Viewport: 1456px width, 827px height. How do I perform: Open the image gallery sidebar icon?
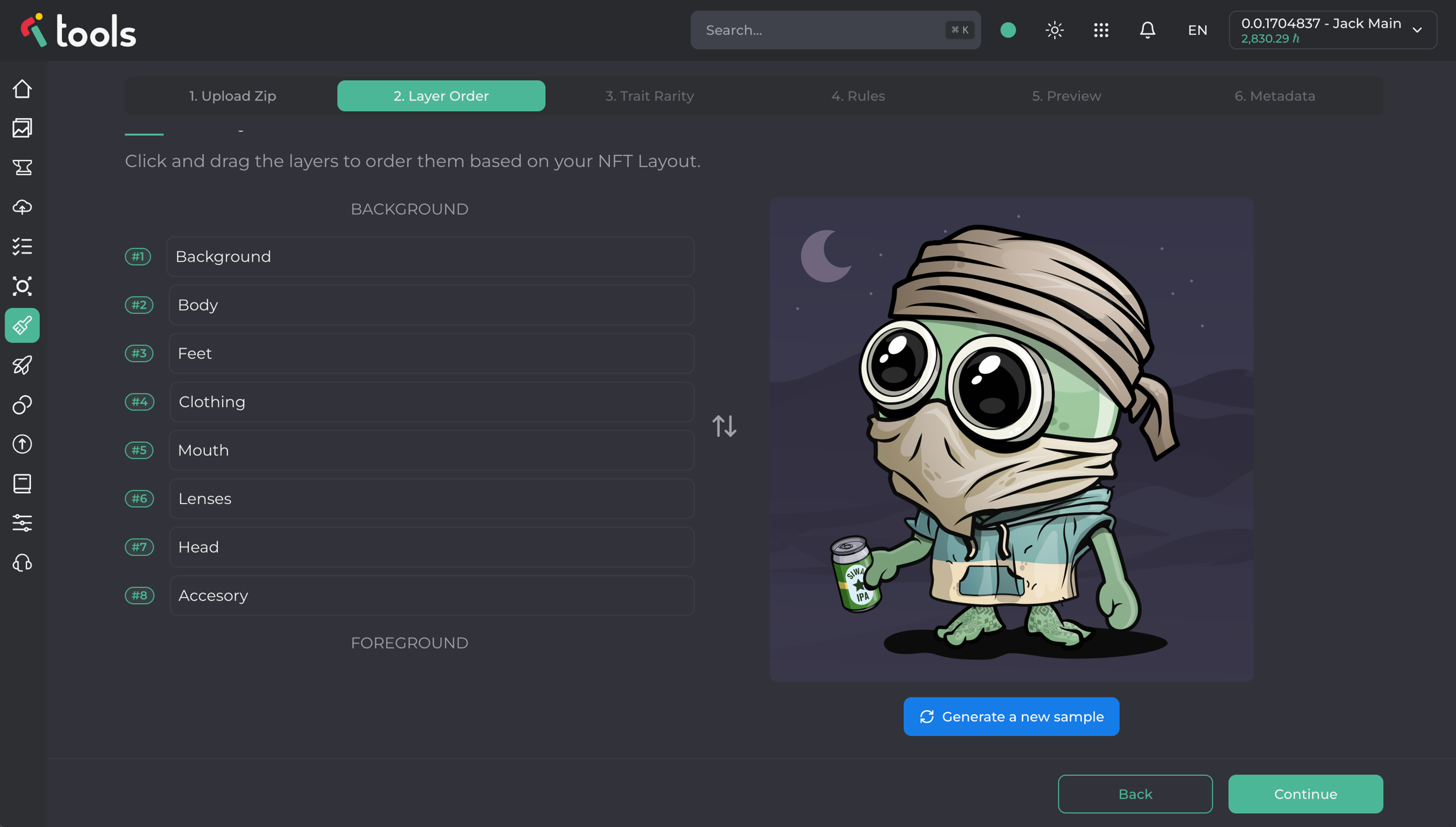pos(22,128)
